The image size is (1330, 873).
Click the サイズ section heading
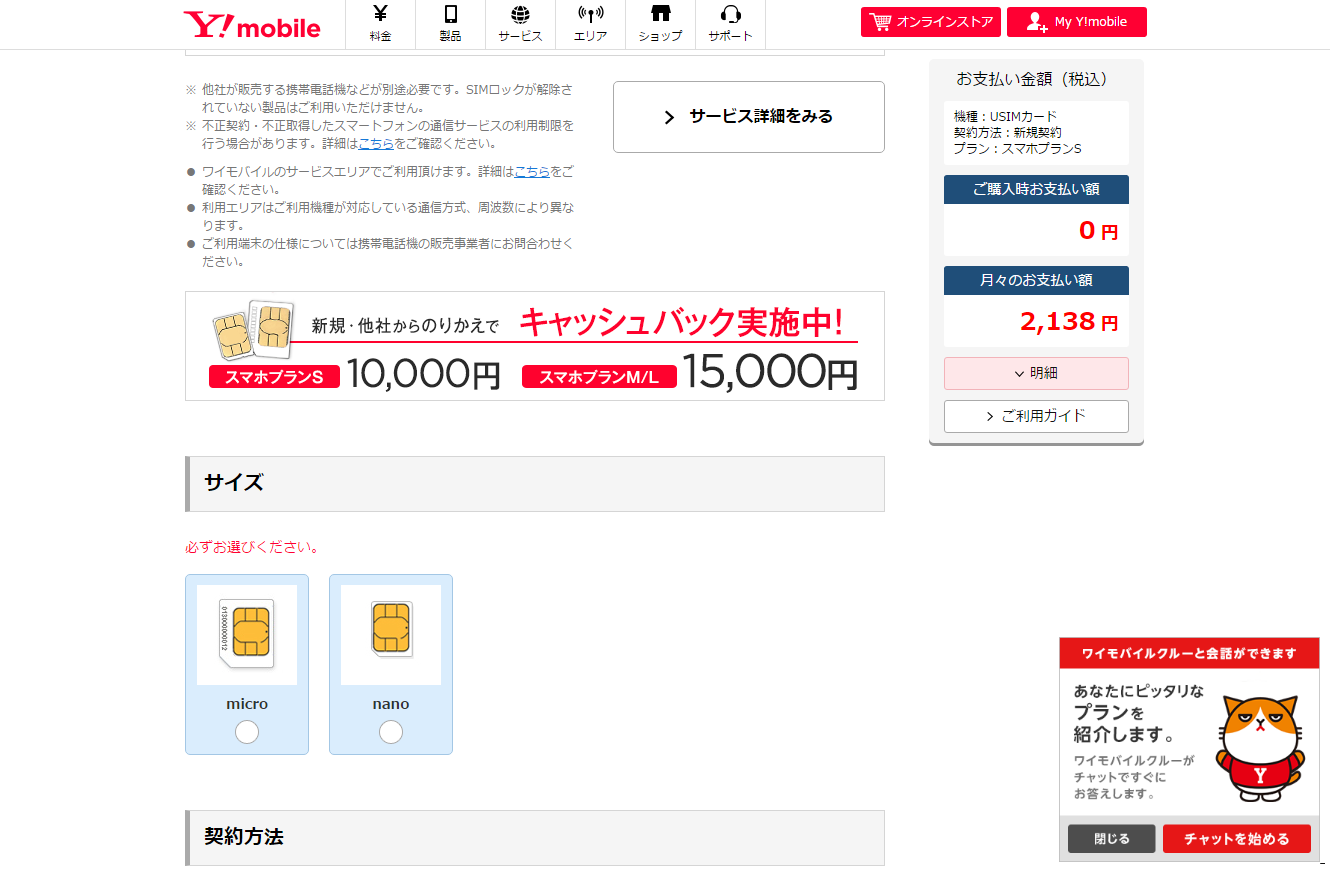[x=535, y=484]
